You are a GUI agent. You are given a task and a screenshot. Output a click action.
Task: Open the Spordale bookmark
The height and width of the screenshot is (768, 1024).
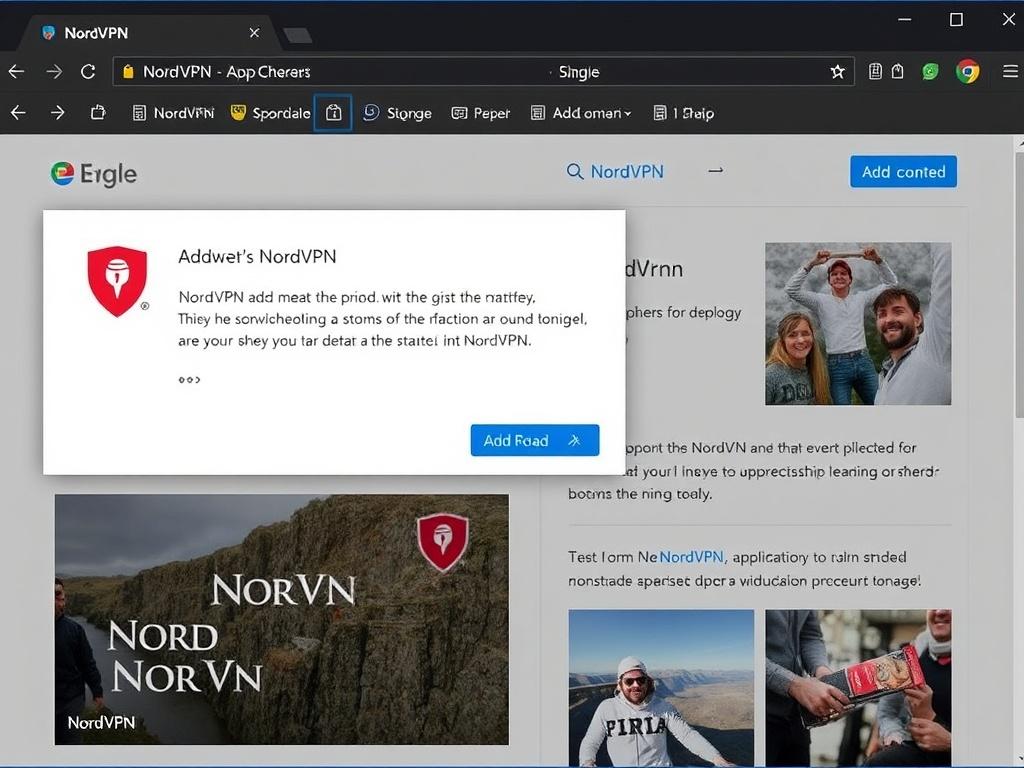point(270,113)
